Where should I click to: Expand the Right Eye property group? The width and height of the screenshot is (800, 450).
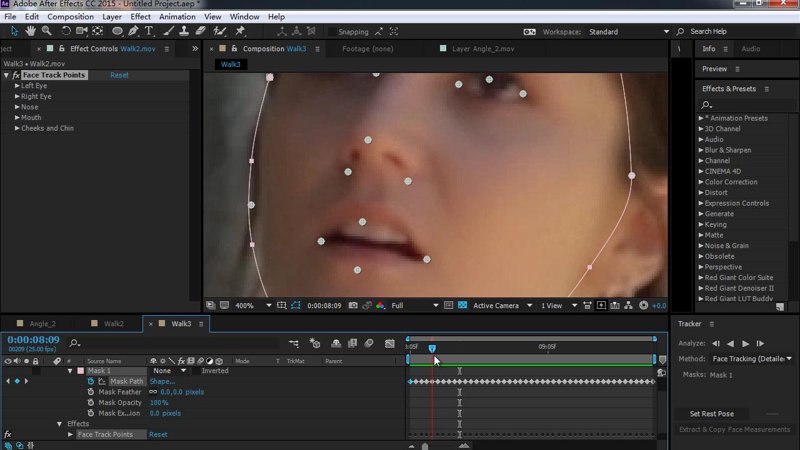(17, 96)
